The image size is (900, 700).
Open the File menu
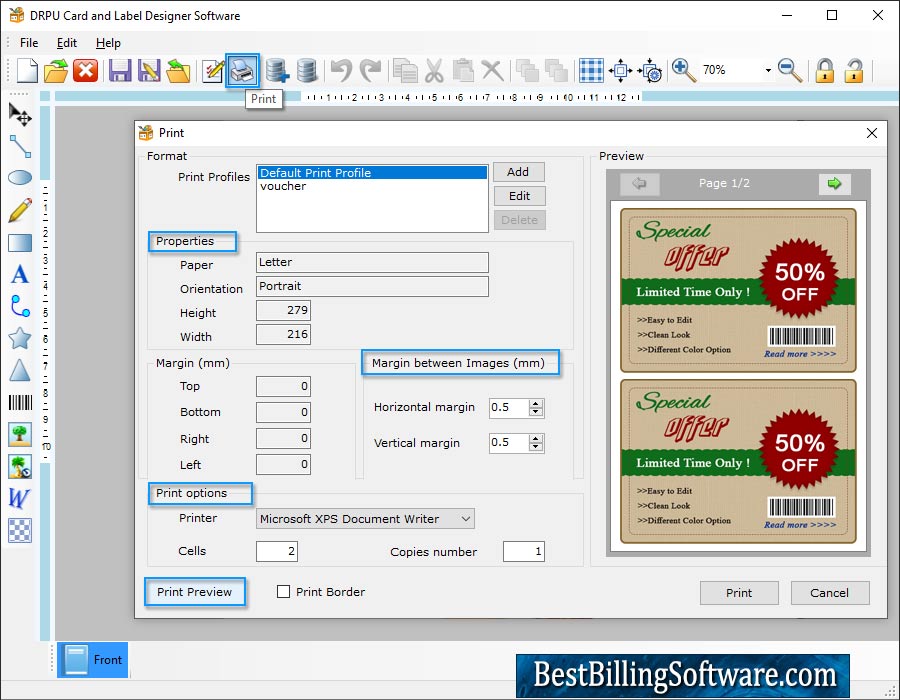coord(29,43)
